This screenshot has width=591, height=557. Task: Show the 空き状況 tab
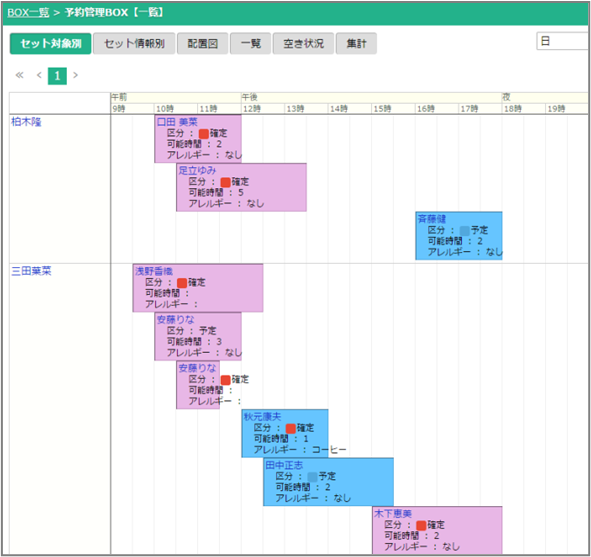(303, 44)
